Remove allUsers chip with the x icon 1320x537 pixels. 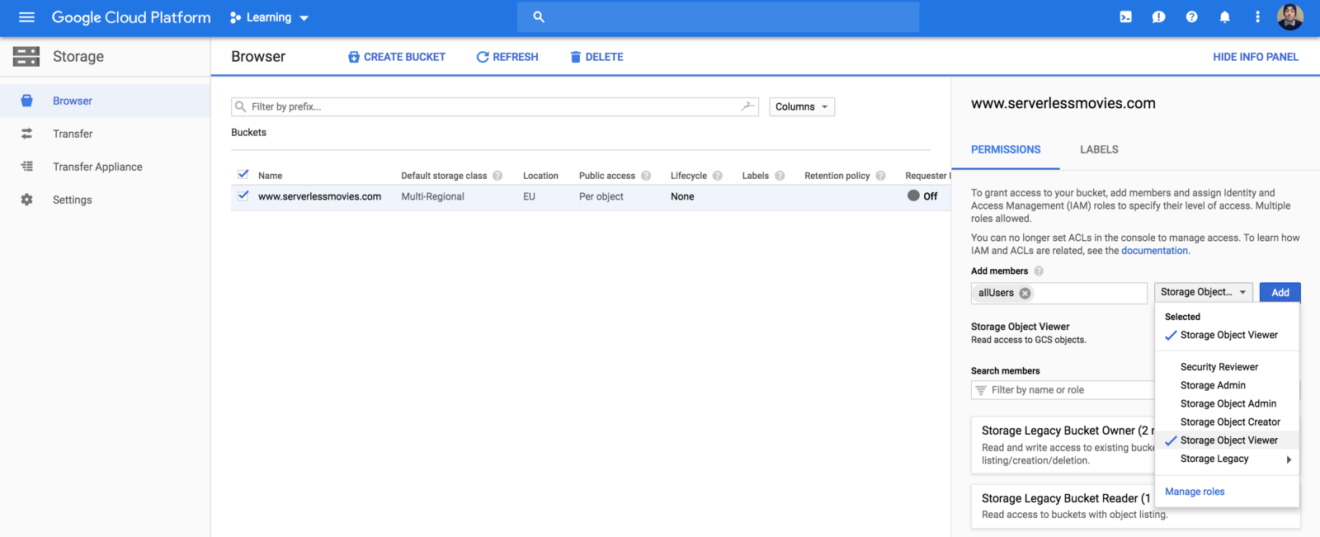click(1025, 293)
